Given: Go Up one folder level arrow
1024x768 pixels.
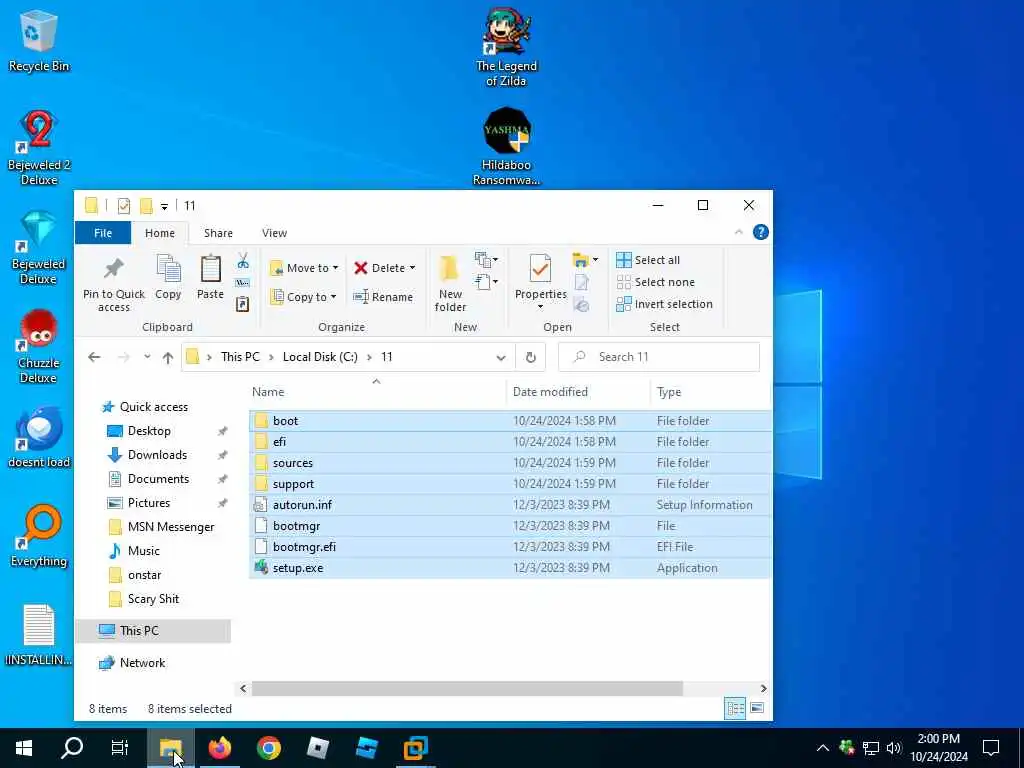Looking at the screenshot, I should [x=168, y=357].
